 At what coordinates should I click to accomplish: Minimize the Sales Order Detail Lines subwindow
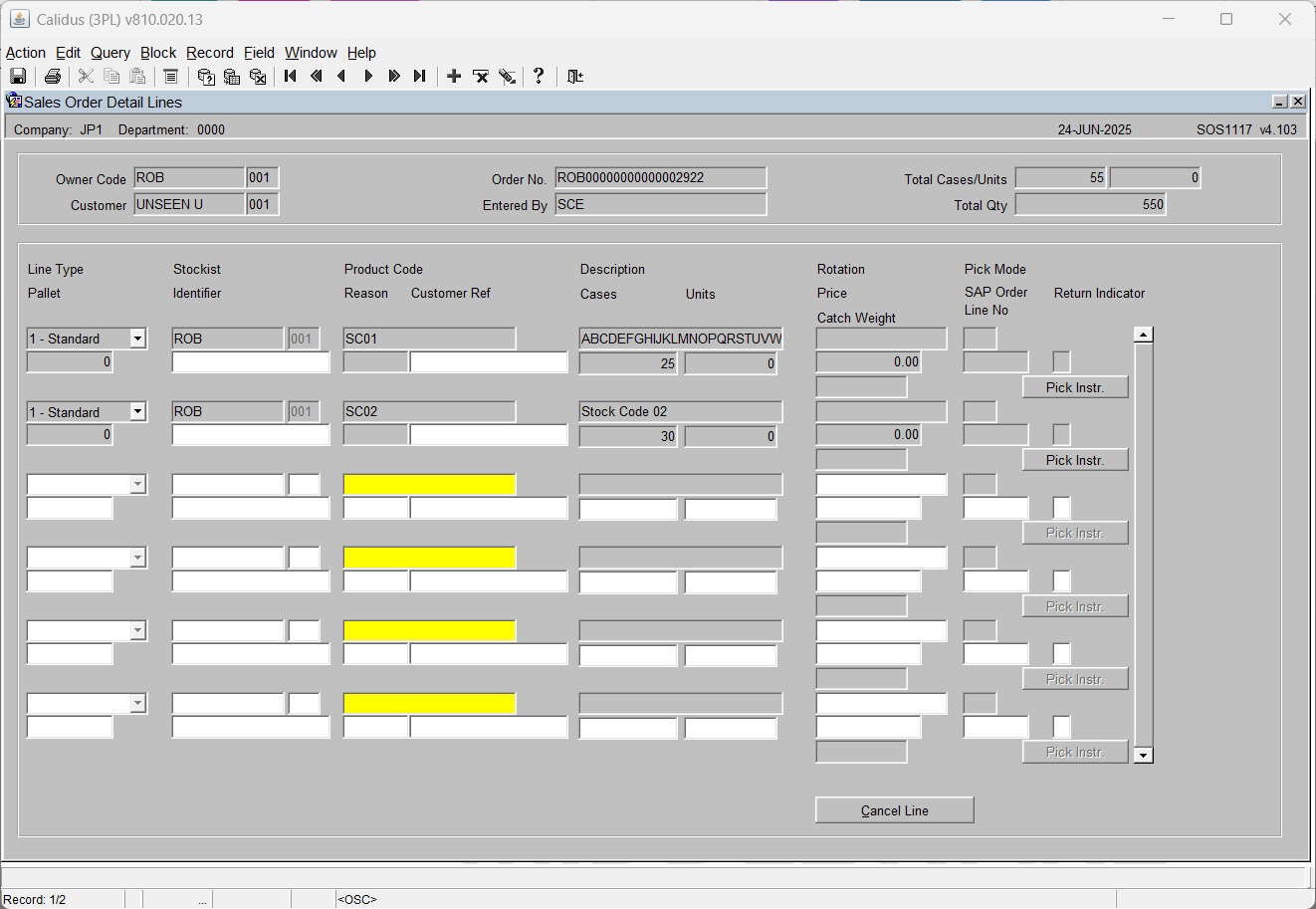pos(1280,102)
